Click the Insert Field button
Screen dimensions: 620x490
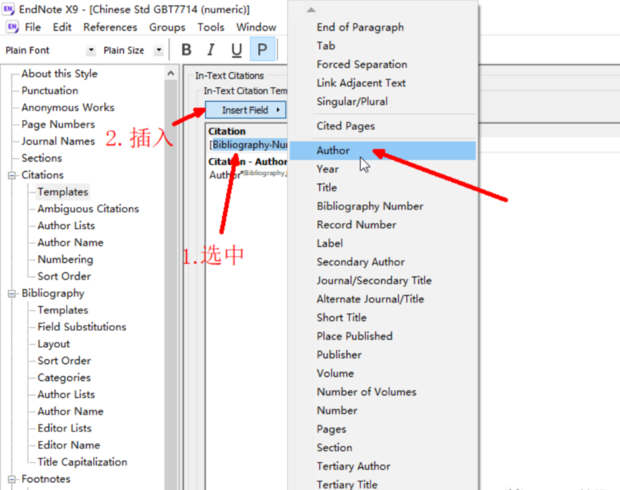tap(246, 110)
